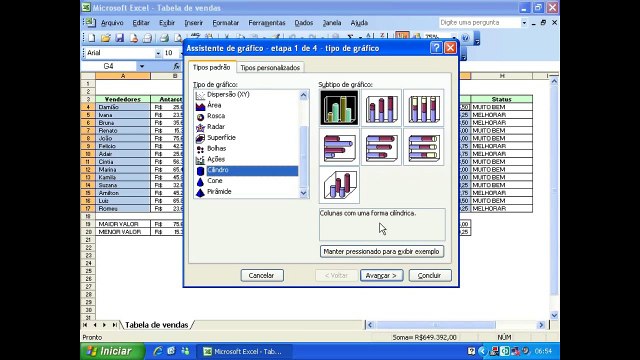Click the Open file toolbar icon
The height and width of the screenshot is (360, 640).
tap(106, 38)
